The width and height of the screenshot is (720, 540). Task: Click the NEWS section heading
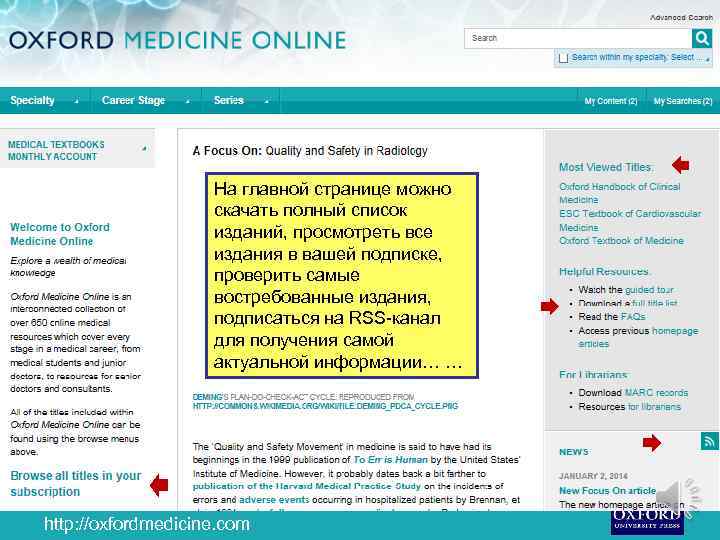574,452
